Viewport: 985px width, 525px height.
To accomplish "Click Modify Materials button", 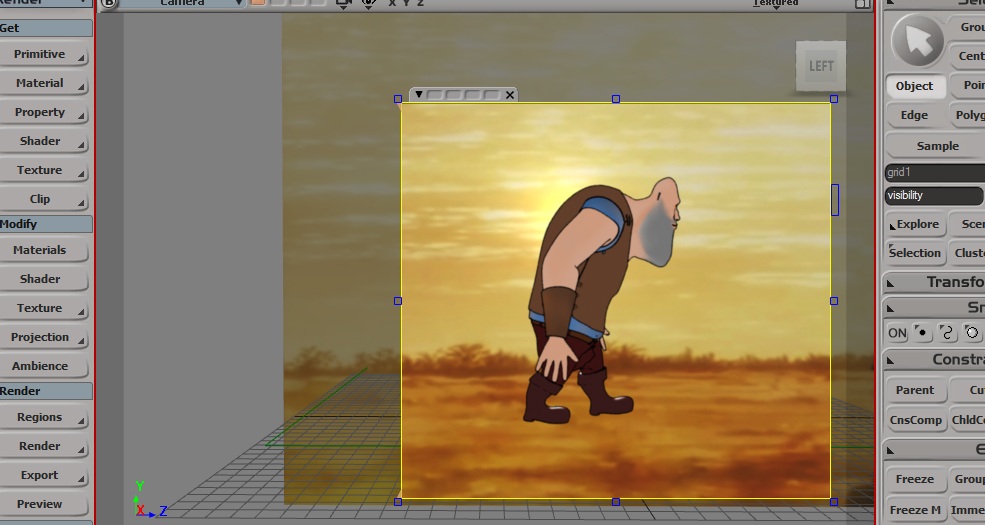I will point(44,251).
